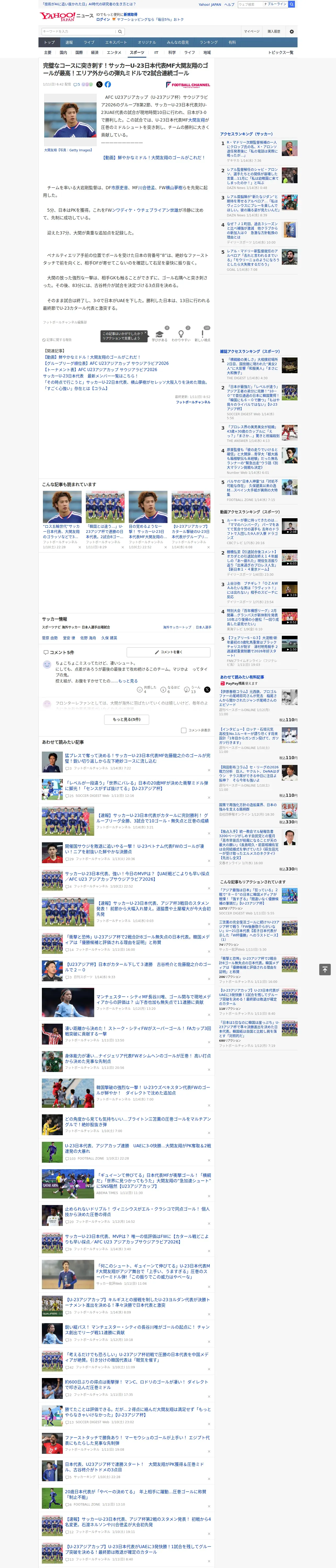
Task: Toggle コメント非表示 checkbox
Action: click(x=183, y=730)
